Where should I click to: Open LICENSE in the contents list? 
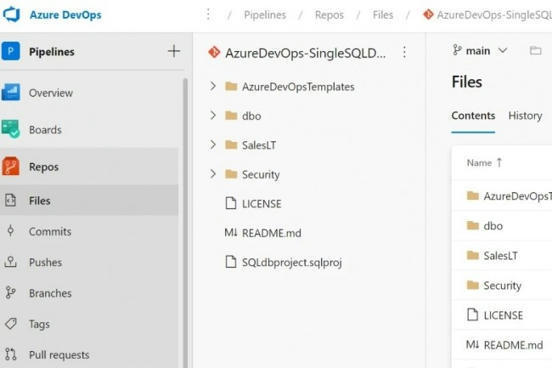[x=503, y=316]
